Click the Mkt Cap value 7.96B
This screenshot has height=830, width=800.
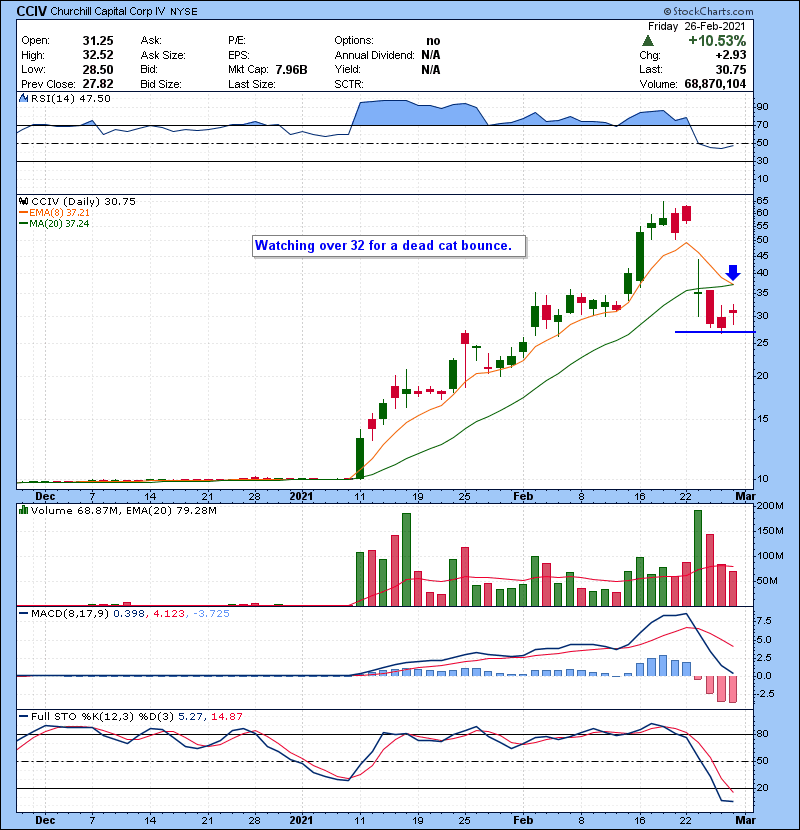pos(291,69)
